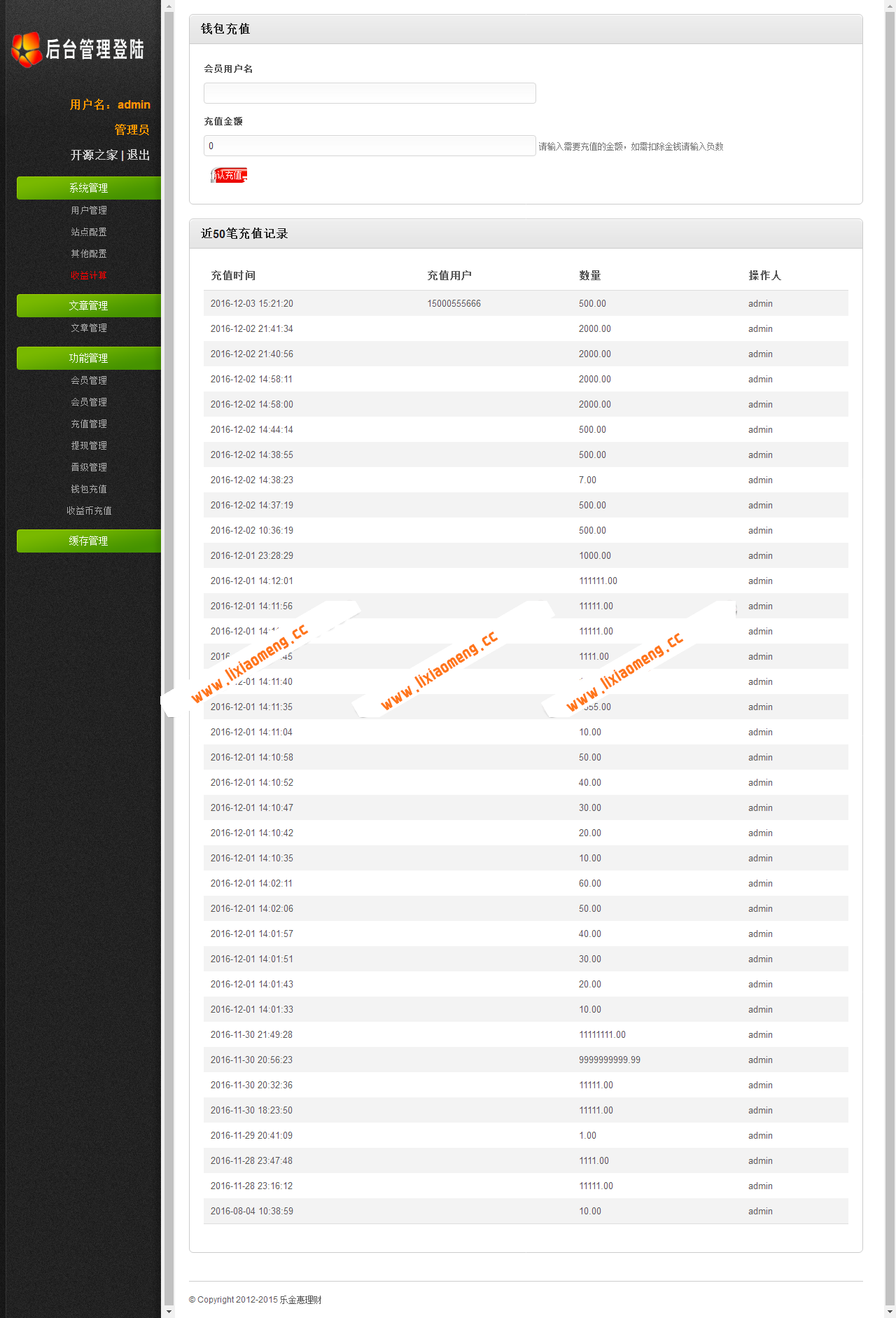Screen dimensions: 896x1318
Task: Click the 近50笔充值记录 panel header
Action: click(526, 233)
